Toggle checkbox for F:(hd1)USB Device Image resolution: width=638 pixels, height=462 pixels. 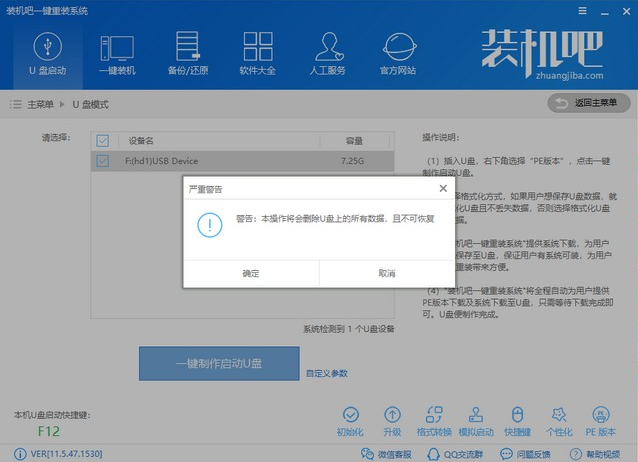[103, 161]
